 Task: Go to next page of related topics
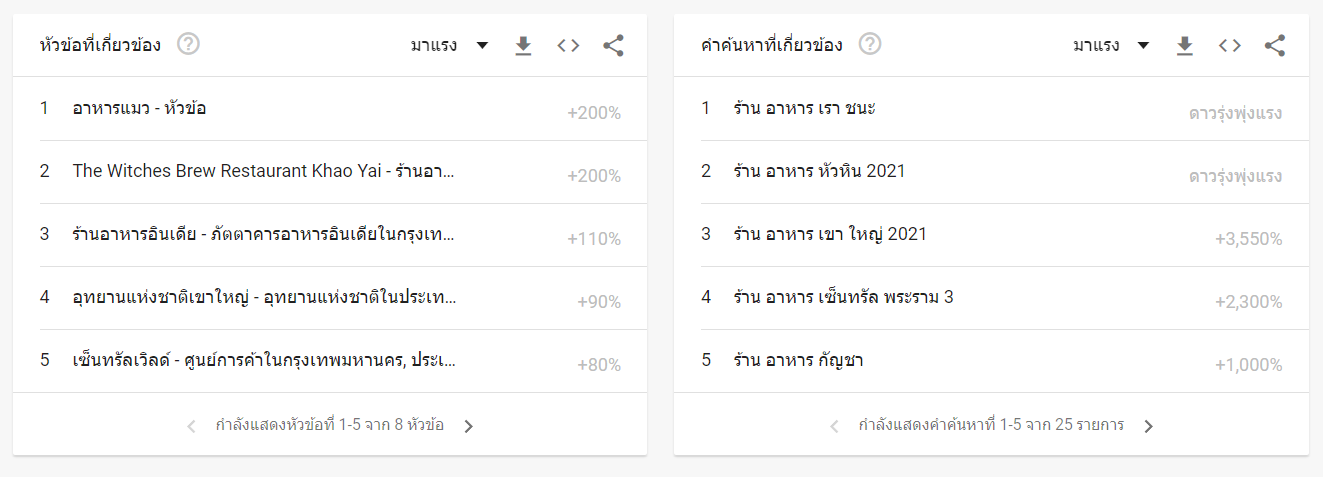pos(468,426)
